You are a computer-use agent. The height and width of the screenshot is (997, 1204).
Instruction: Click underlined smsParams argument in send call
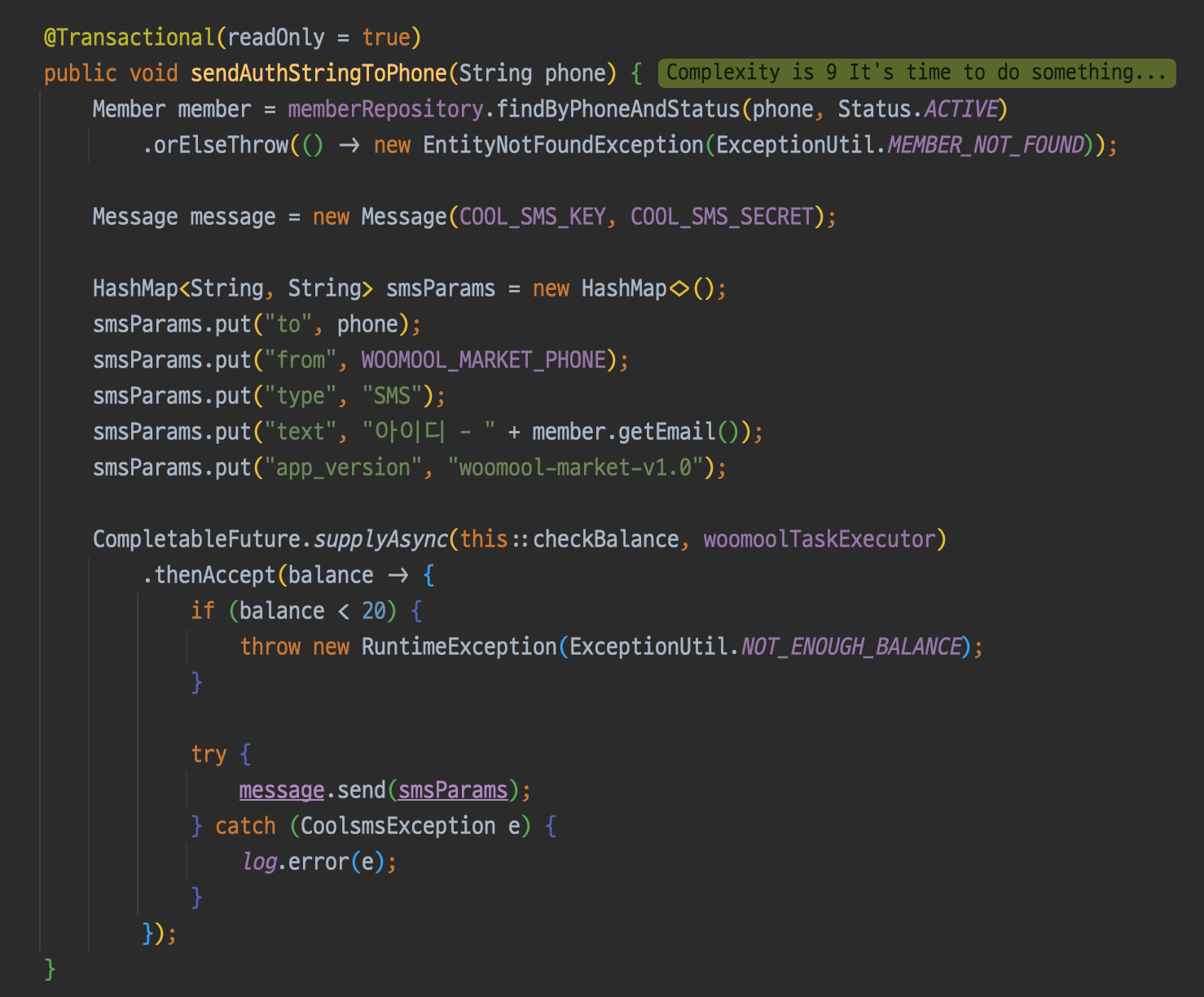(453, 790)
